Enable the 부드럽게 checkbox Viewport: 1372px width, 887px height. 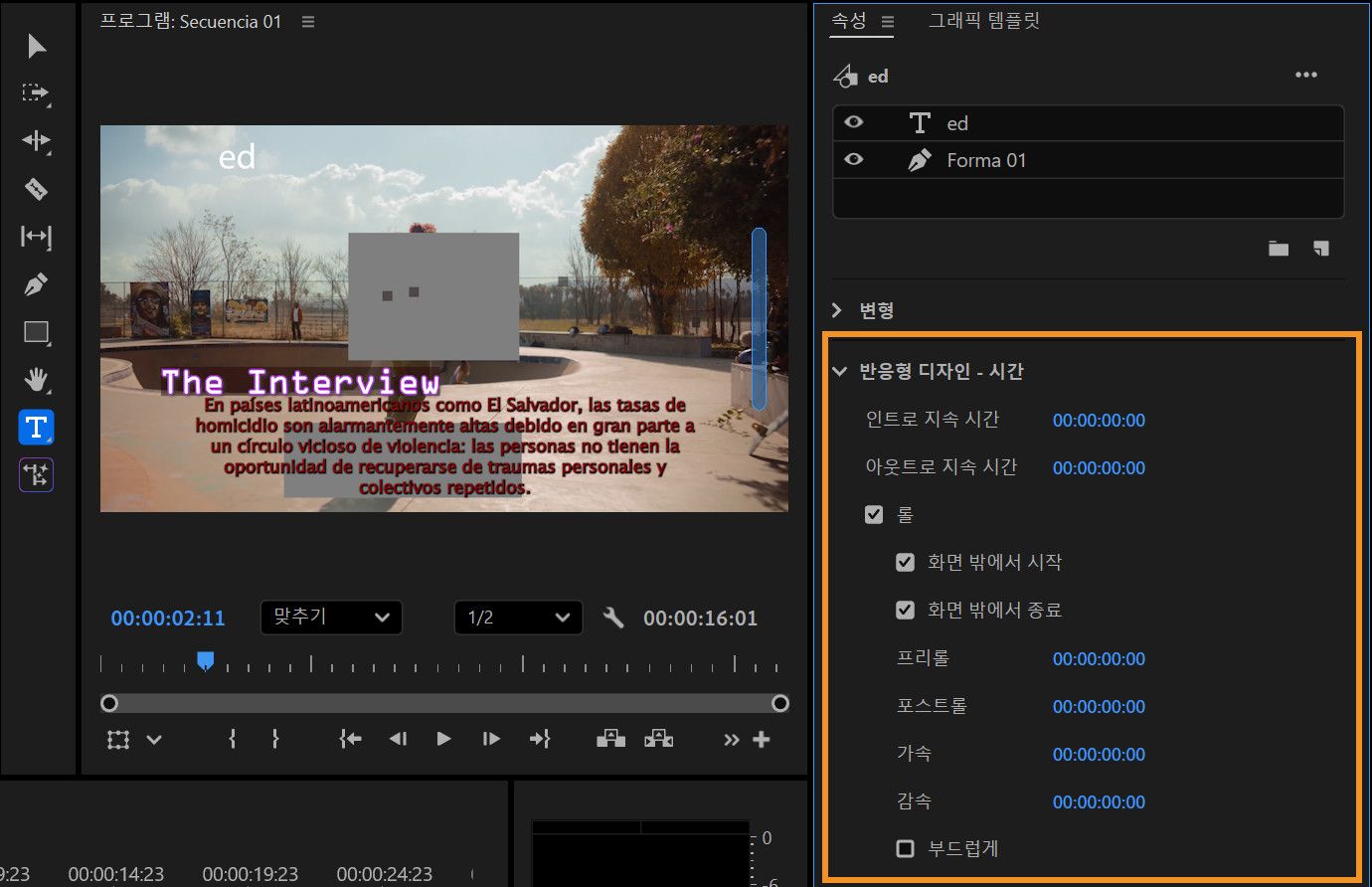click(x=905, y=848)
